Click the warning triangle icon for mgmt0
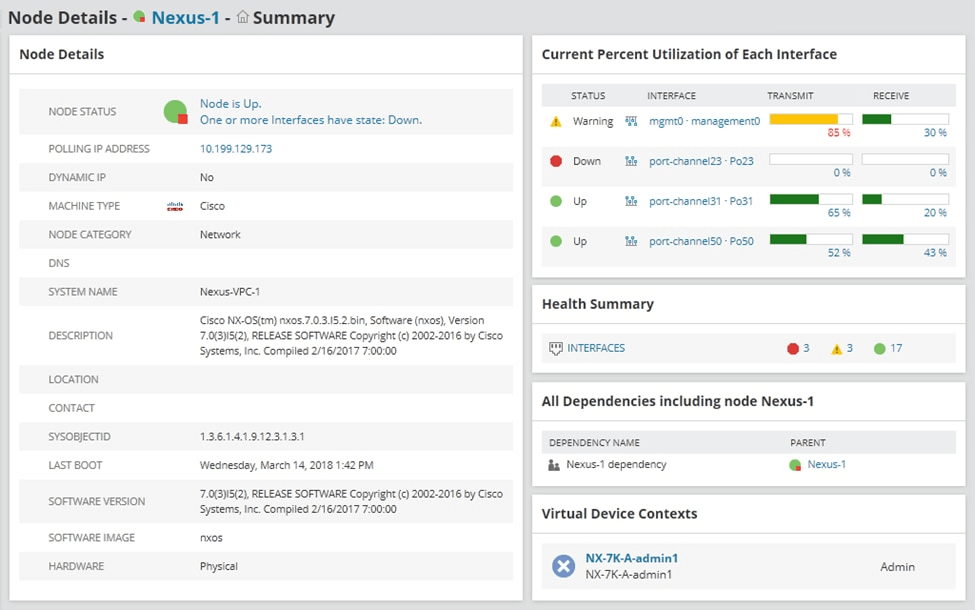The width and height of the screenshot is (975, 610). click(x=556, y=121)
